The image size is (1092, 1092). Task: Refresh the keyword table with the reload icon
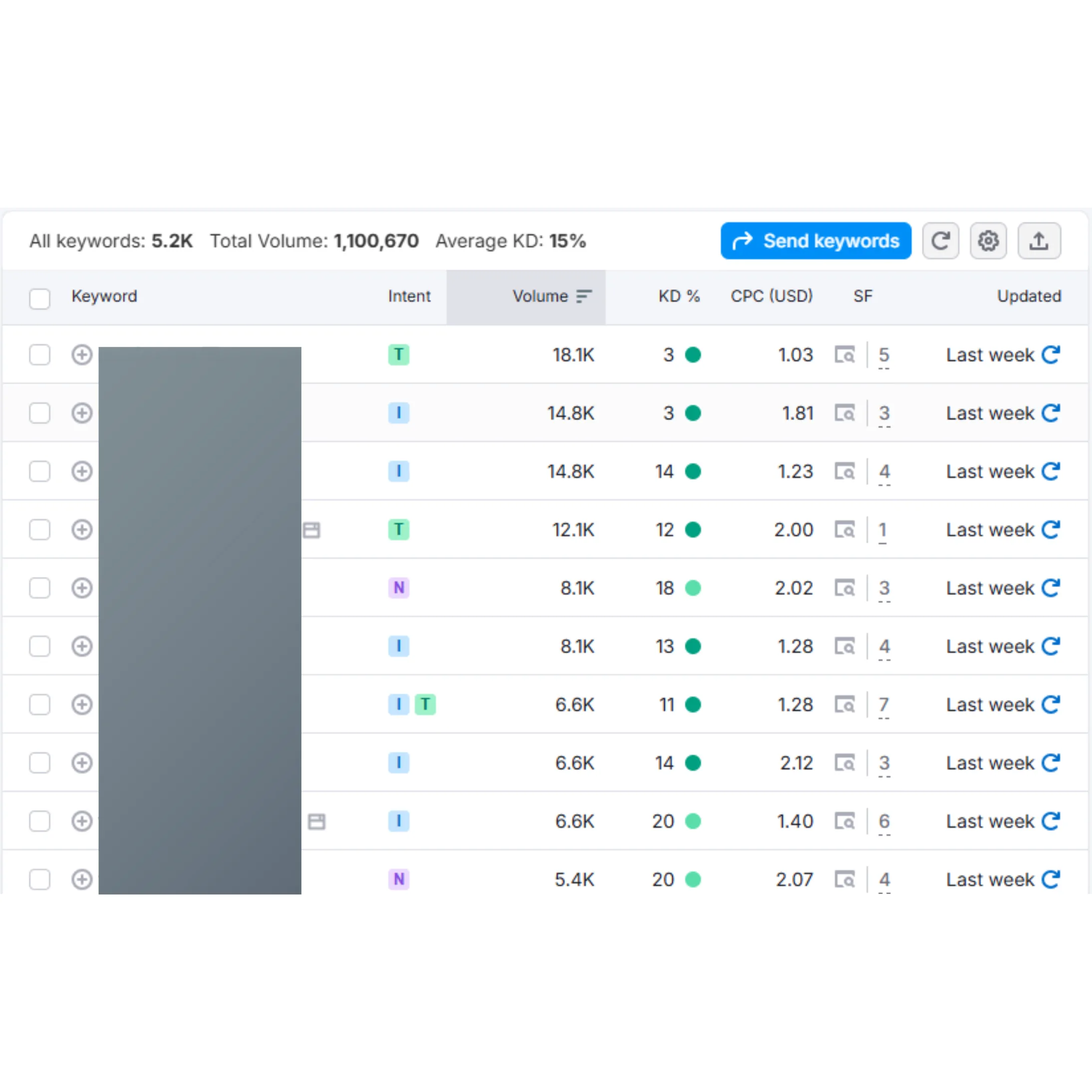[940, 241]
